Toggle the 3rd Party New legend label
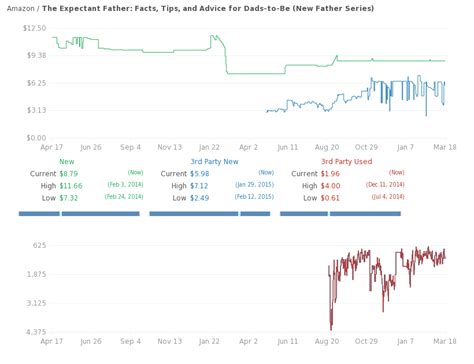This screenshot has height=364, width=474. click(214, 162)
